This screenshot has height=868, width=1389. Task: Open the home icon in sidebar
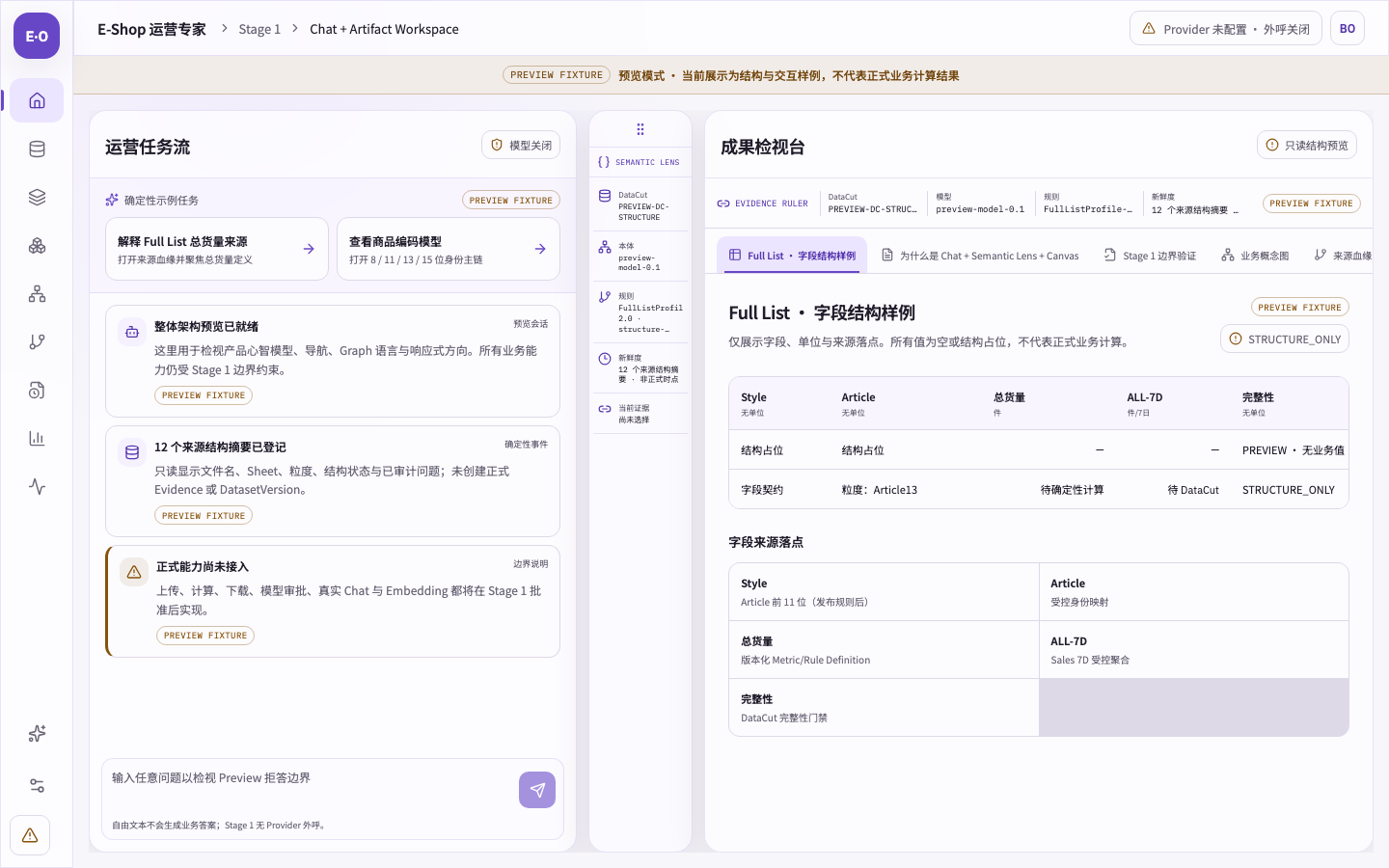tap(37, 100)
